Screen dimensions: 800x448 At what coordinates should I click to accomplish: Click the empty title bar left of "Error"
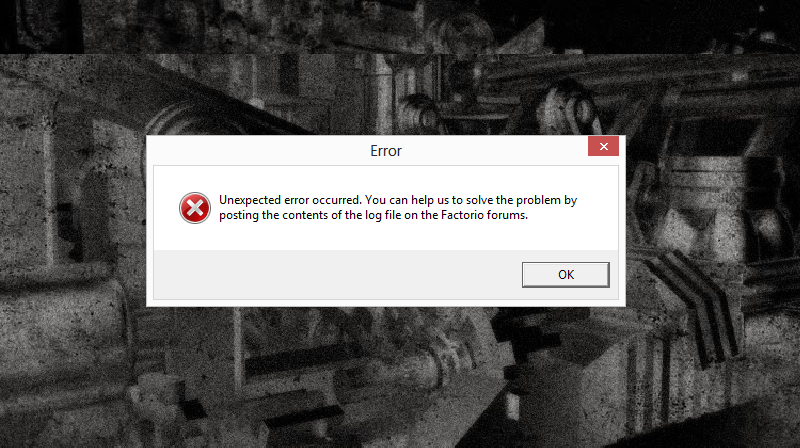point(255,151)
